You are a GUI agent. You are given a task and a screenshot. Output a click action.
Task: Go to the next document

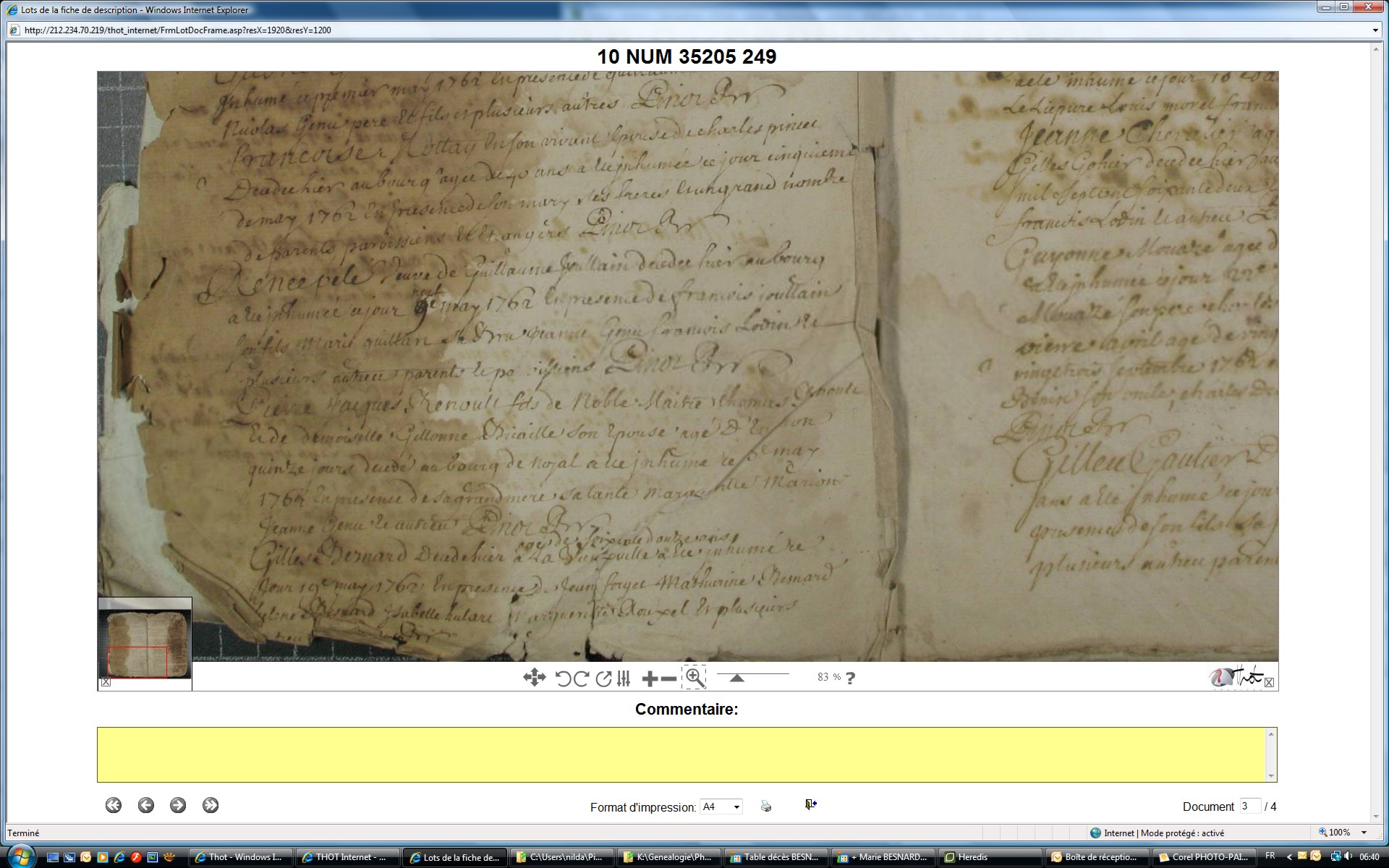[x=178, y=805]
